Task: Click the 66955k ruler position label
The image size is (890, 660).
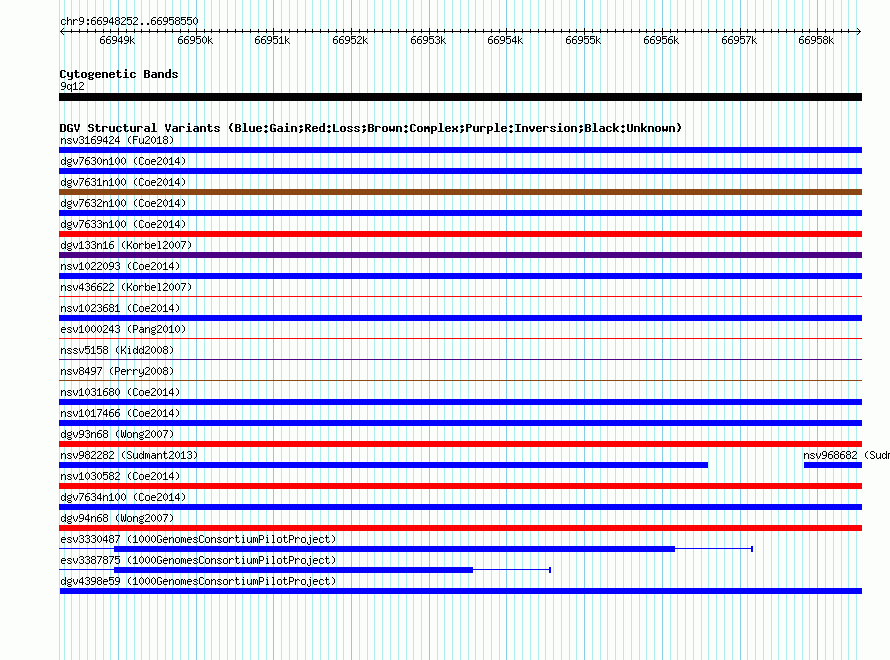Action: [x=583, y=40]
